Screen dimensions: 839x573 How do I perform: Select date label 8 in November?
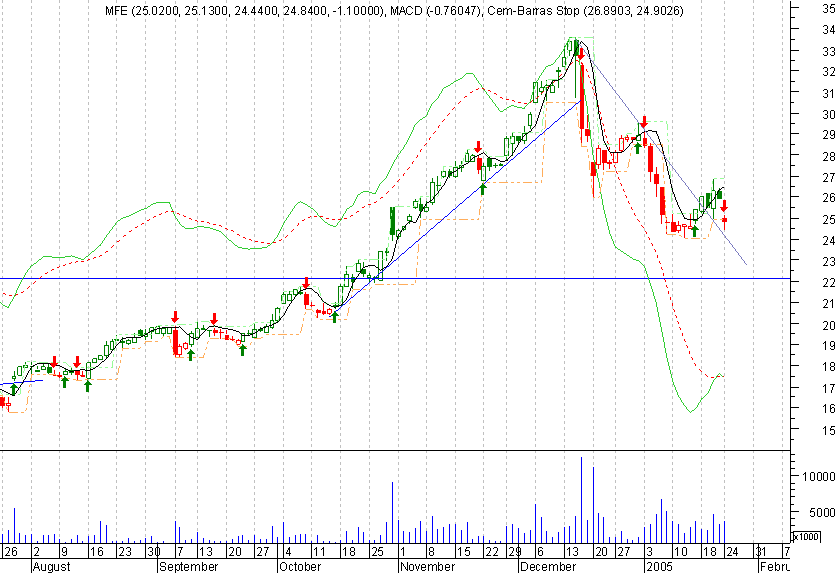click(x=431, y=552)
